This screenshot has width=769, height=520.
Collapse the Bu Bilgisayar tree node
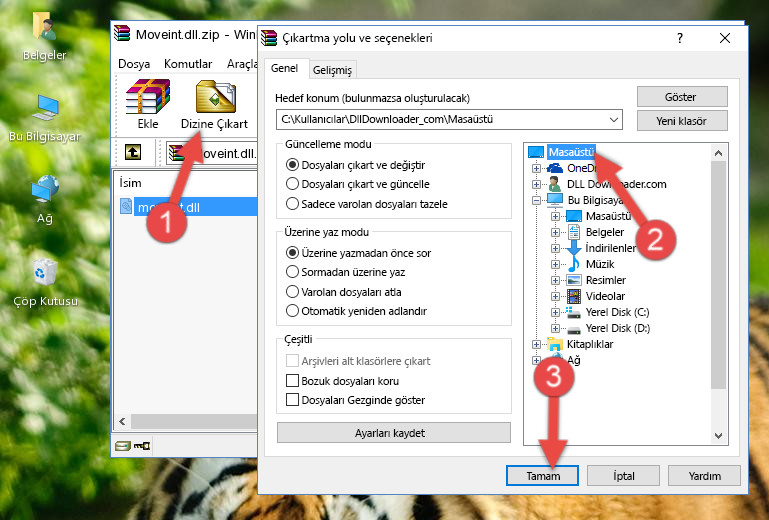536,200
